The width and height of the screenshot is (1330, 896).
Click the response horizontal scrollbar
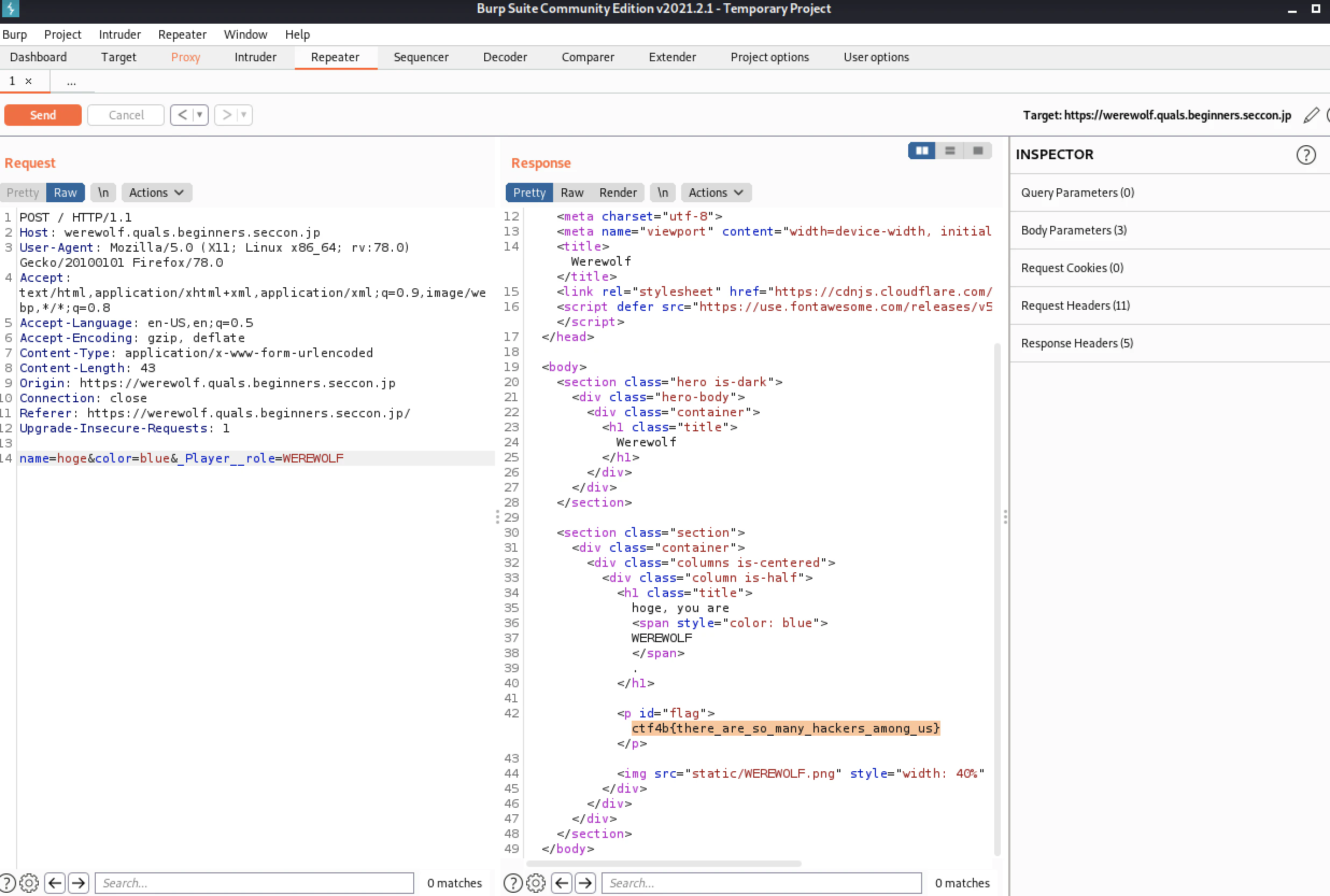(x=663, y=863)
